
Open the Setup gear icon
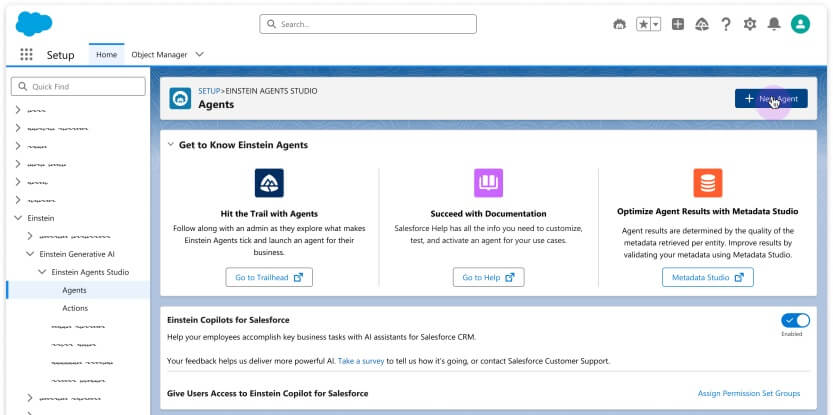coord(750,24)
